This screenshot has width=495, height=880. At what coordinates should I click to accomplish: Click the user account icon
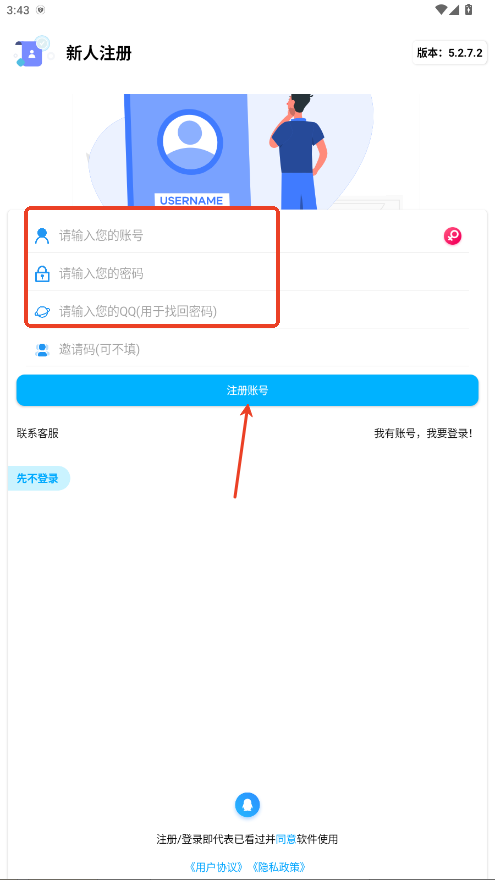(42, 236)
